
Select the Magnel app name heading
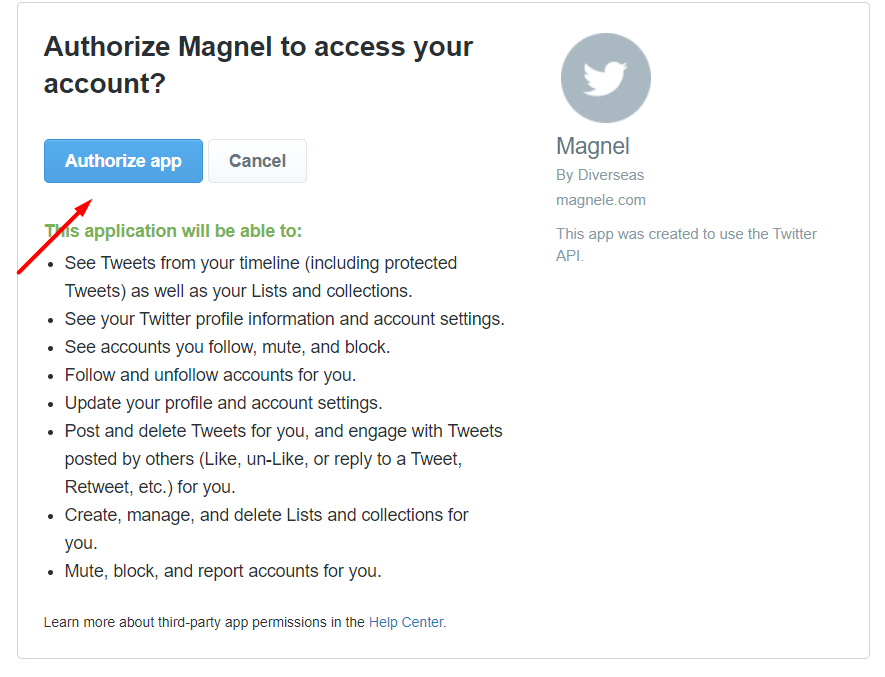[x=593, y=146]
